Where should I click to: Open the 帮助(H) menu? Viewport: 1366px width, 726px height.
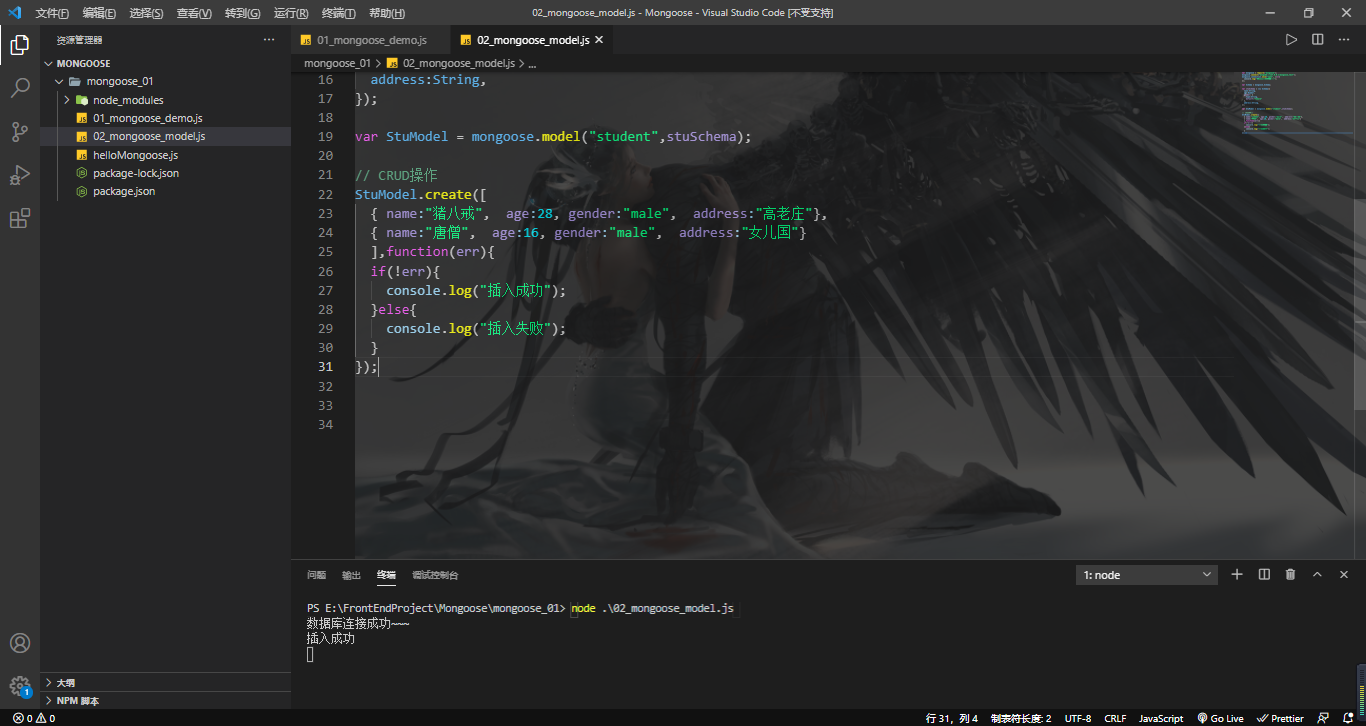[x=387, y=13]
